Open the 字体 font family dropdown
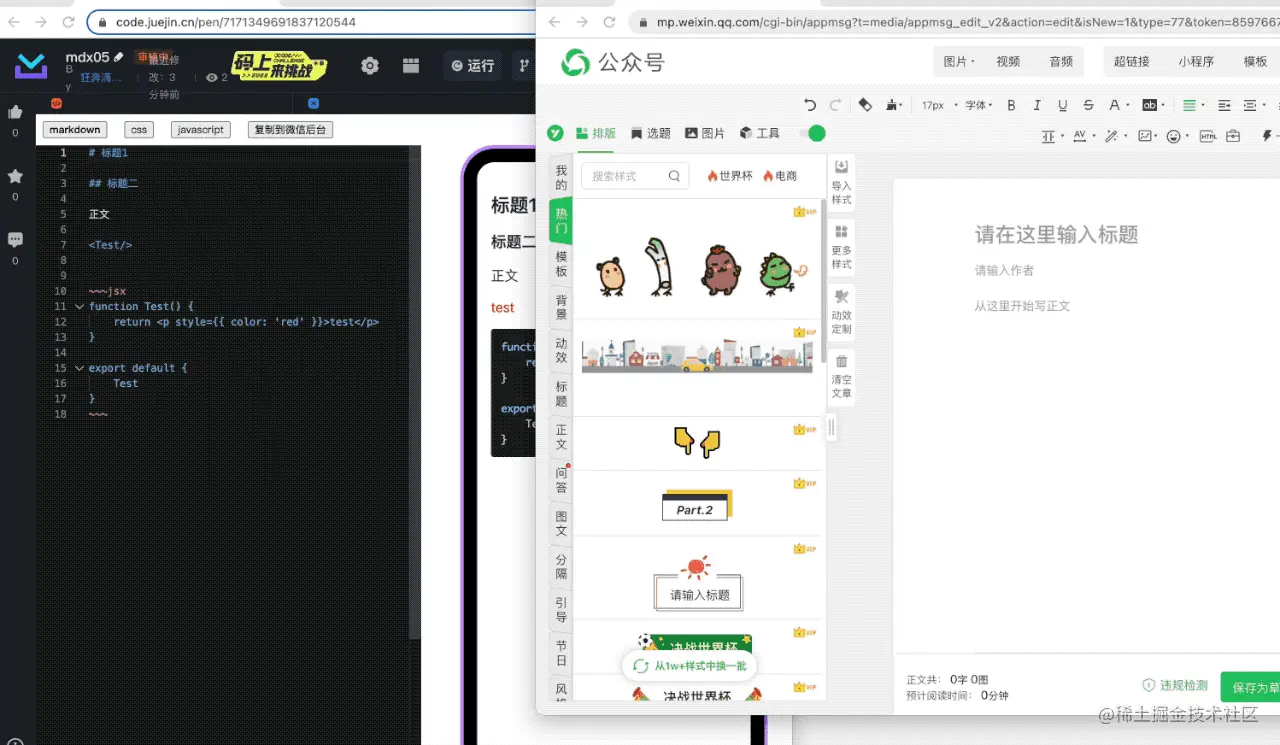Viewport: 1280px width, 745px height. (x=977, y=105)
